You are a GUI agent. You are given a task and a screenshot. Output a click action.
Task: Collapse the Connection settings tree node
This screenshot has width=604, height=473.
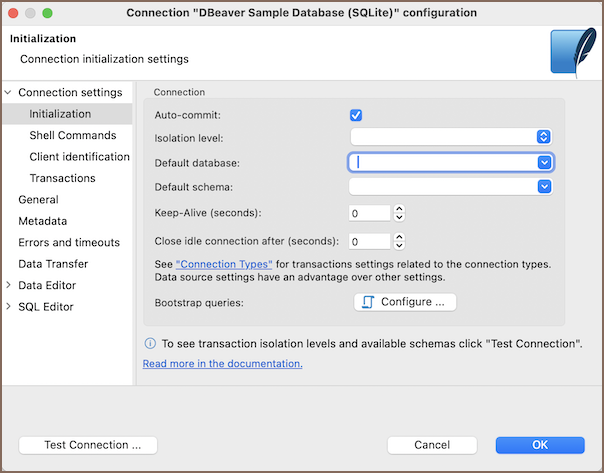pos(9,93)
